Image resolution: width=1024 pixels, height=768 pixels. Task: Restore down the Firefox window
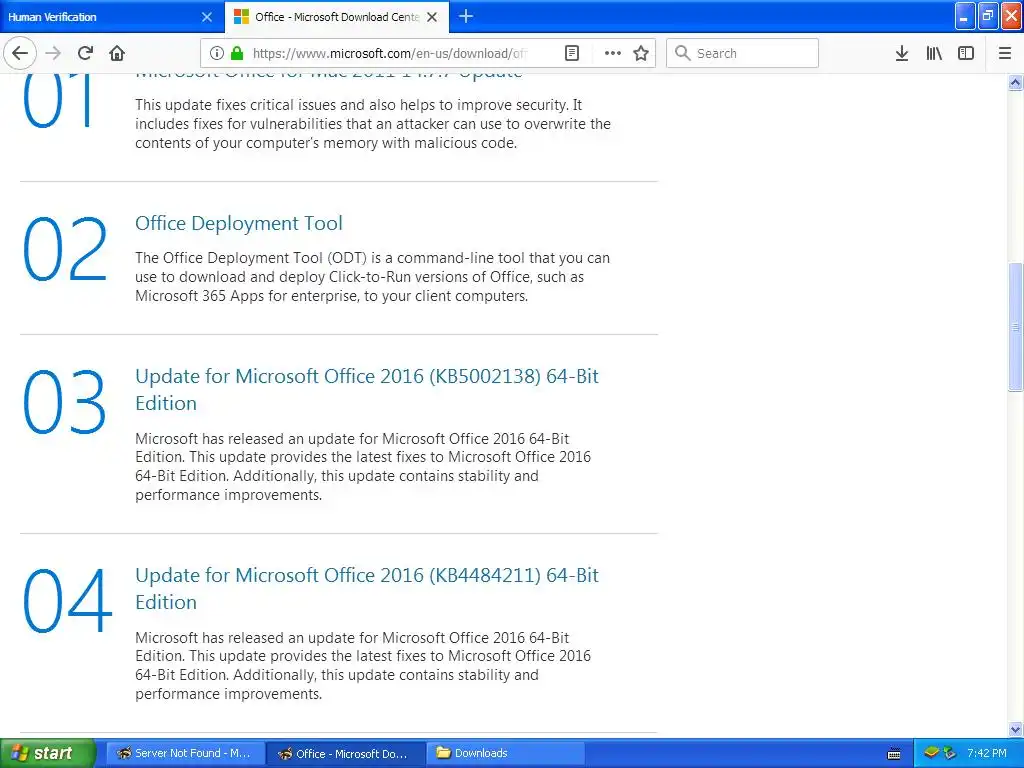click(988, 16)
